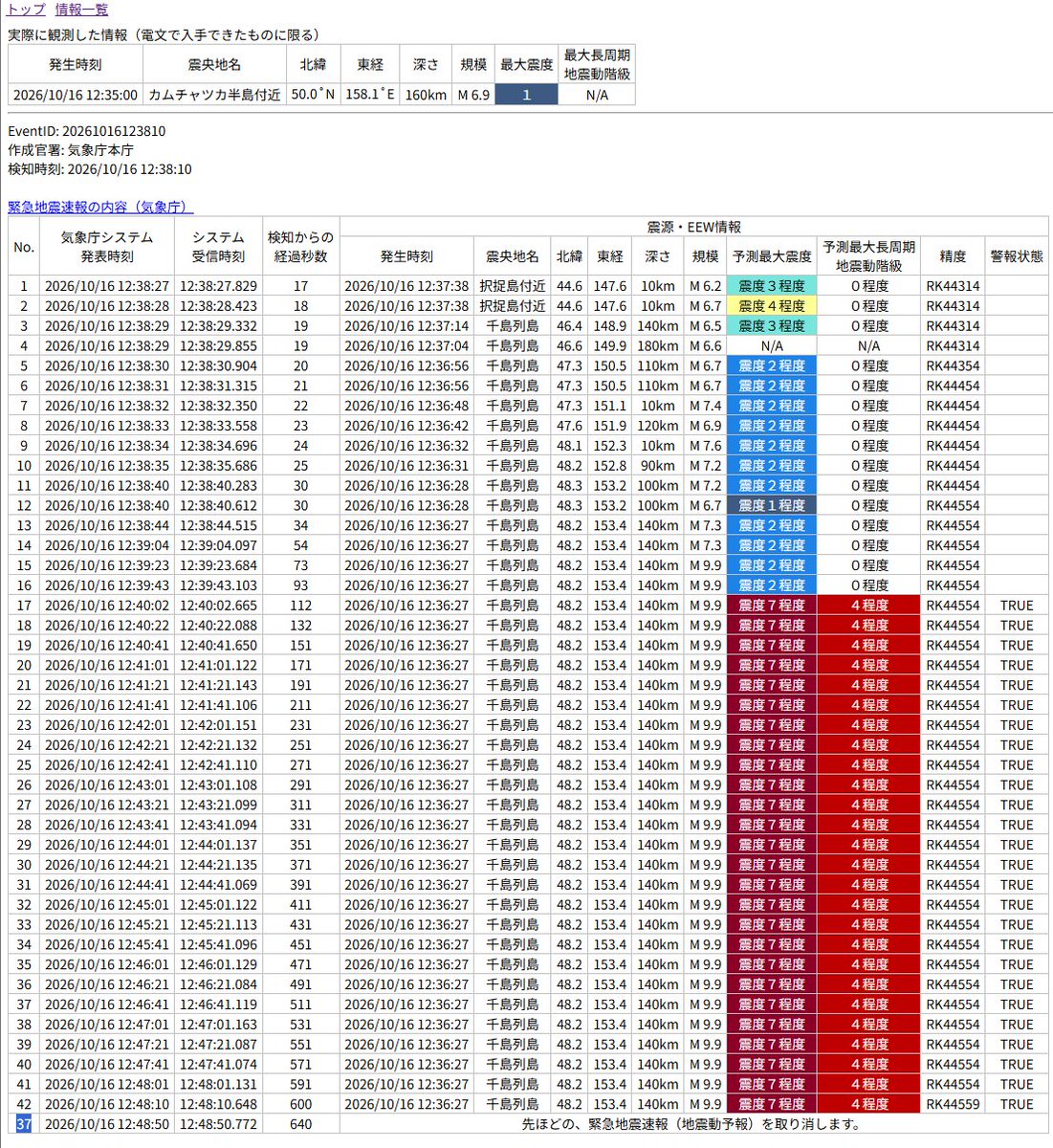
Task: Follow the 緊急地震速報の内容（気象庁） link
Action: [100, 207]
